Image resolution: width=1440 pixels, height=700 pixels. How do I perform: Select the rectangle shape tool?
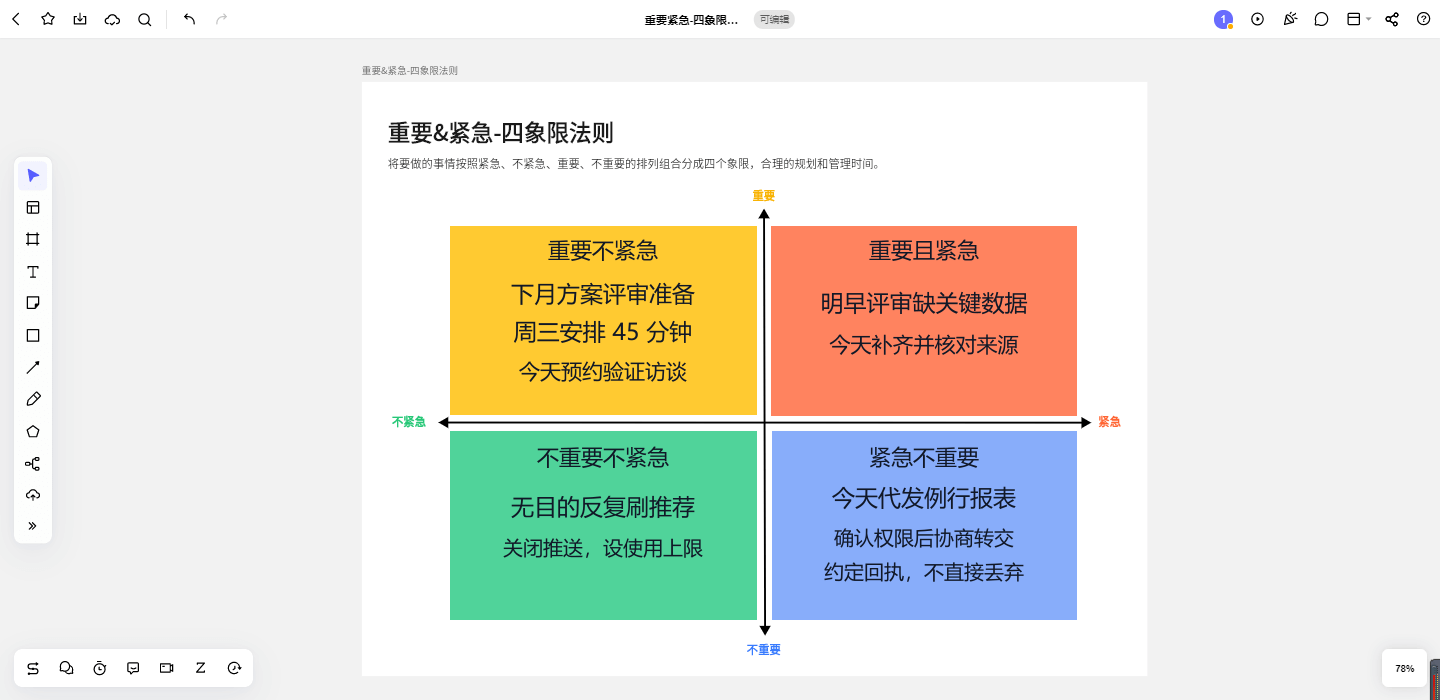point(33,336)
